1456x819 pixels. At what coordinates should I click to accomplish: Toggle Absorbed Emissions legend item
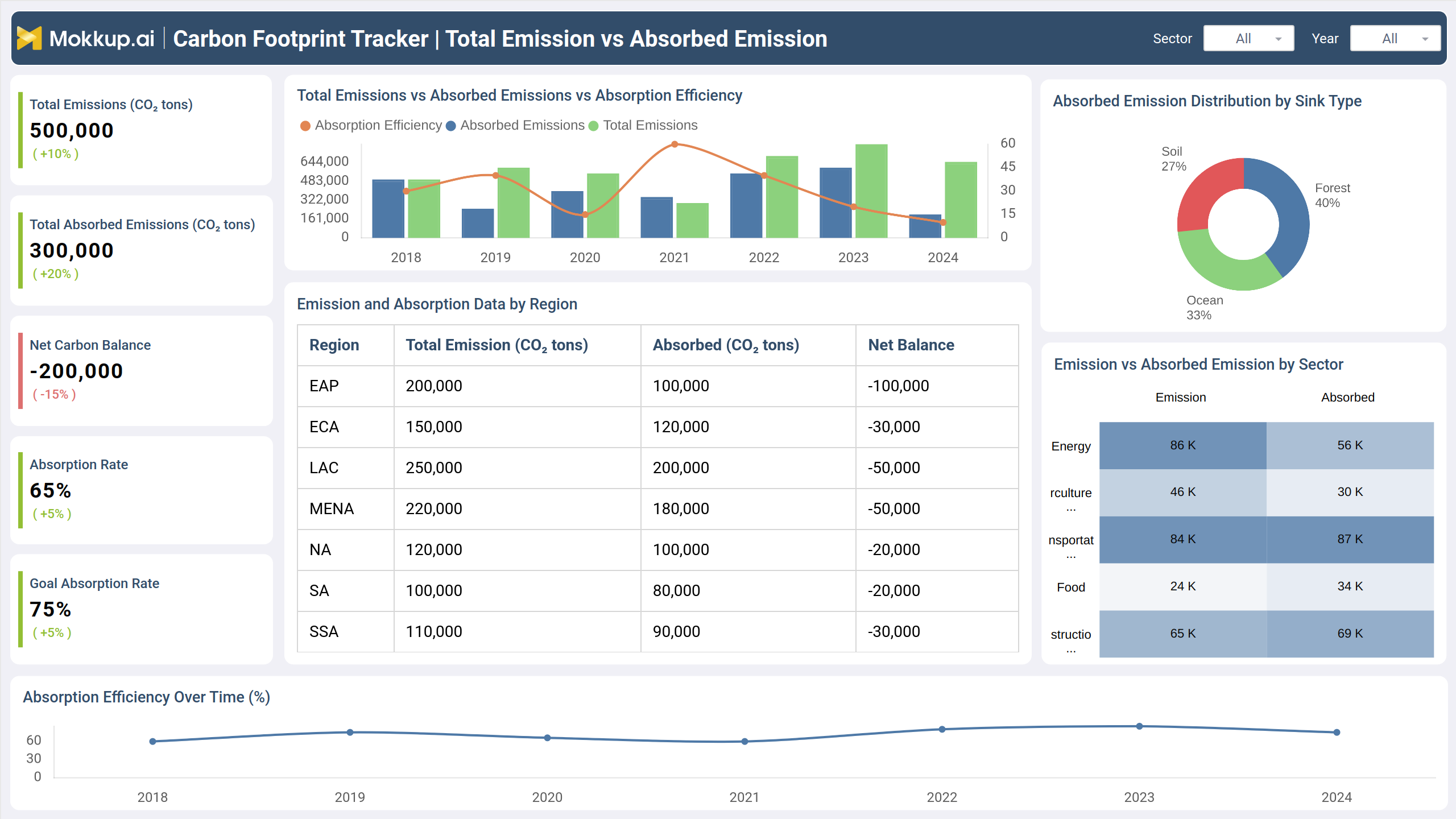[515, 125]
